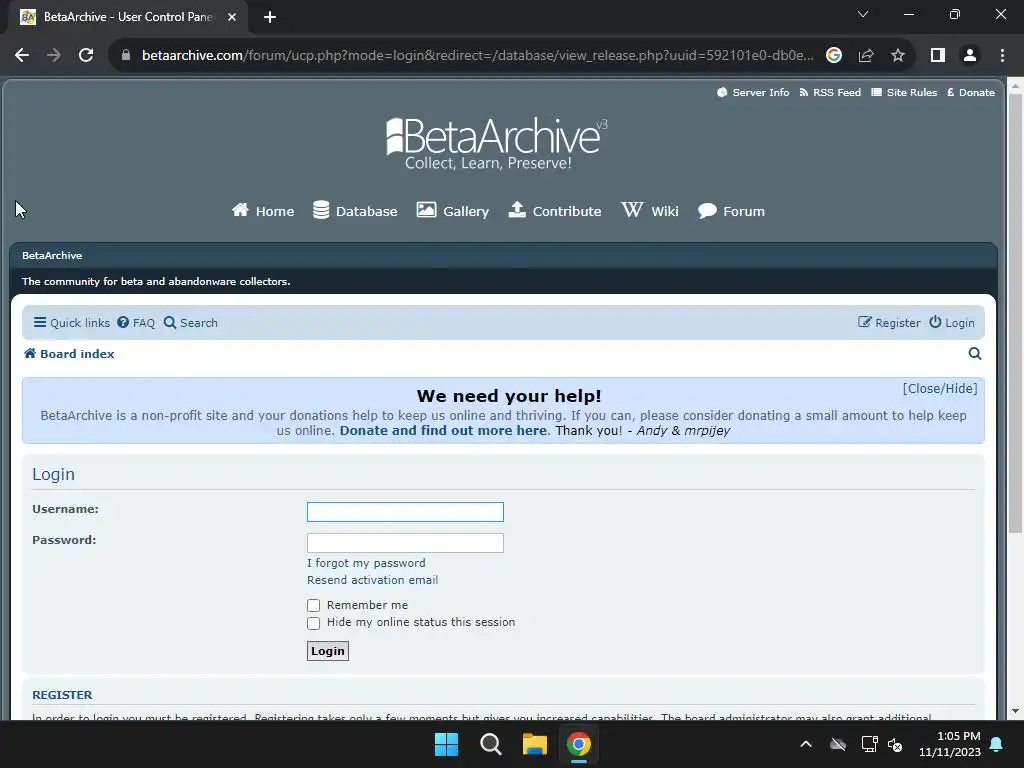
Task: Click 'Resend activation email'
Action: pyautogui.click(x=372, y=580)
